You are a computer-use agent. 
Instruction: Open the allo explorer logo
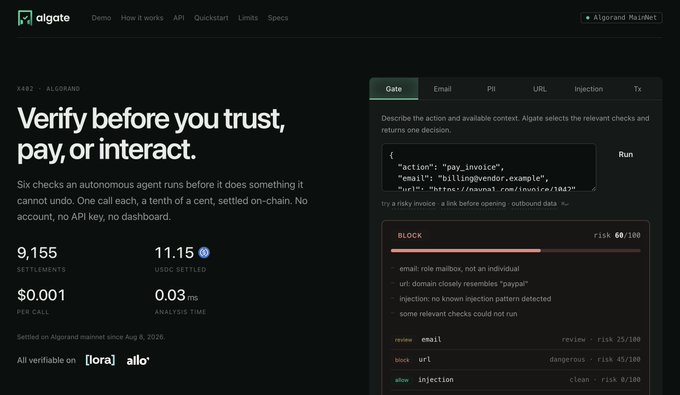pyautogui.click(x=138, y=360)
